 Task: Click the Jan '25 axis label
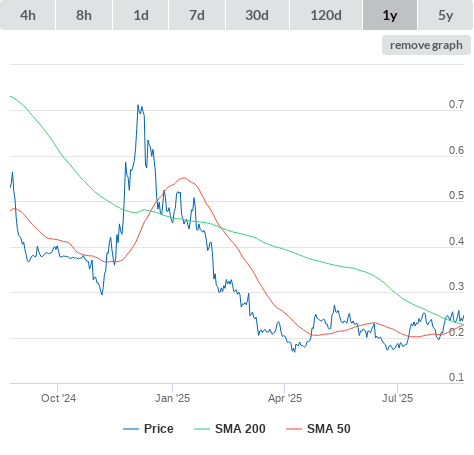(172, 398)
